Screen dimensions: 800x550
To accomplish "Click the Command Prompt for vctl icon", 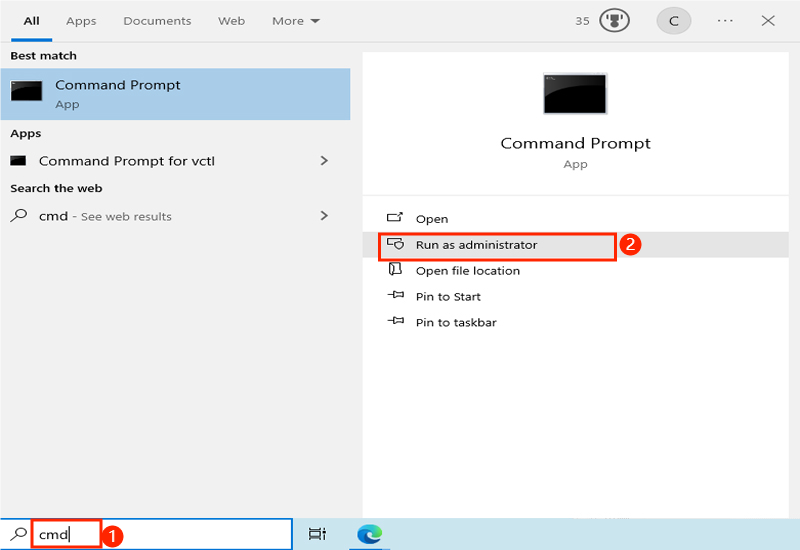I will (x=18, y=161).
